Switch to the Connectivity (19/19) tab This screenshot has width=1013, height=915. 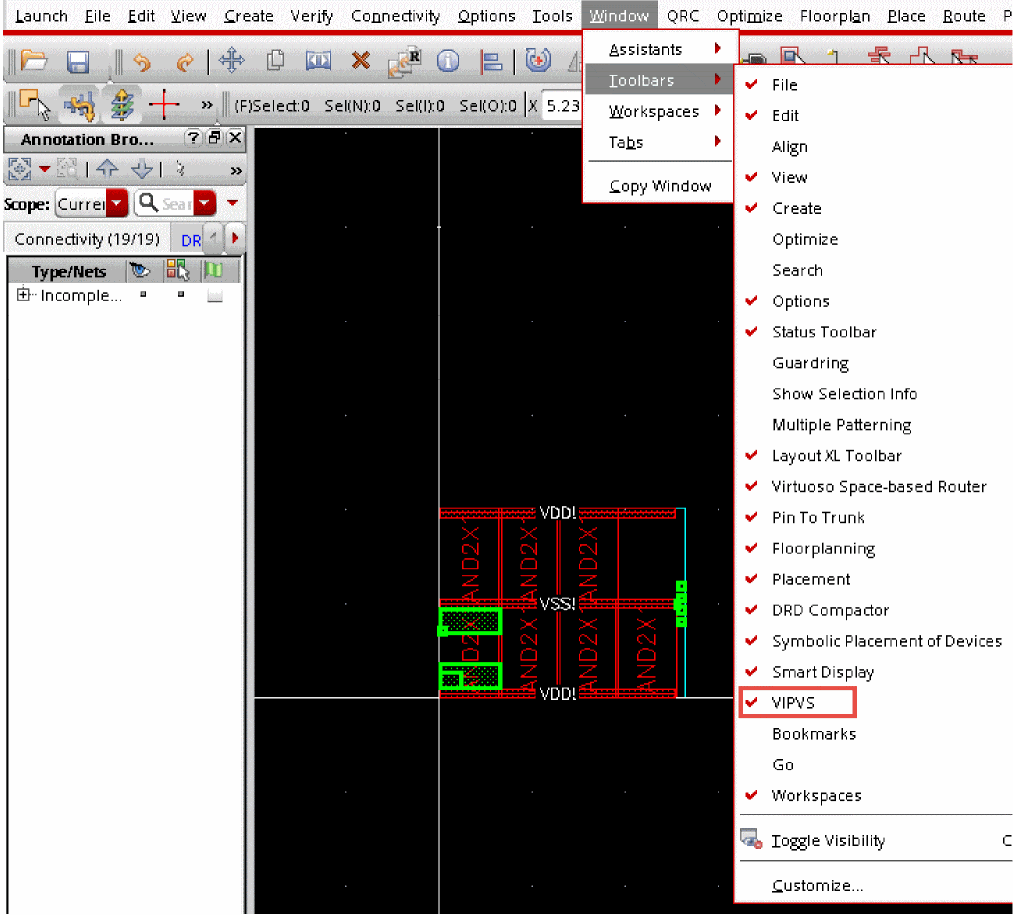tap(87, 239)
